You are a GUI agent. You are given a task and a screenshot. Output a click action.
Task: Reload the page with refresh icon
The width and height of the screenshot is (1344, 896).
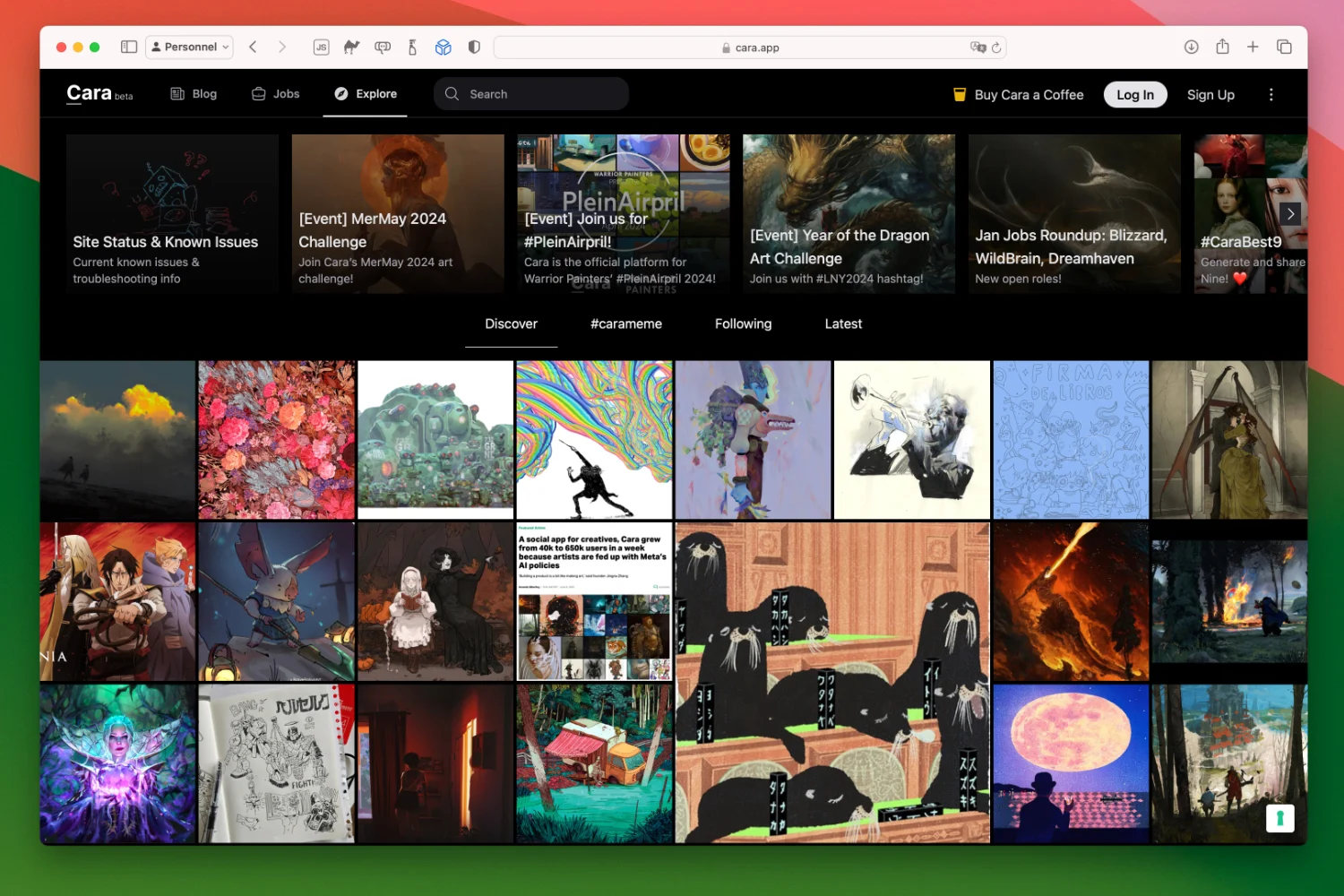996,47
